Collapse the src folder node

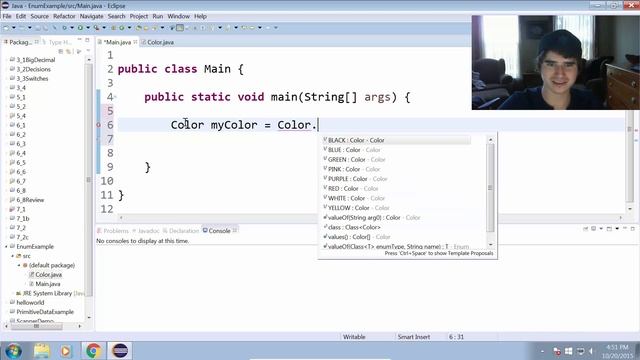[x=12, y=256]
